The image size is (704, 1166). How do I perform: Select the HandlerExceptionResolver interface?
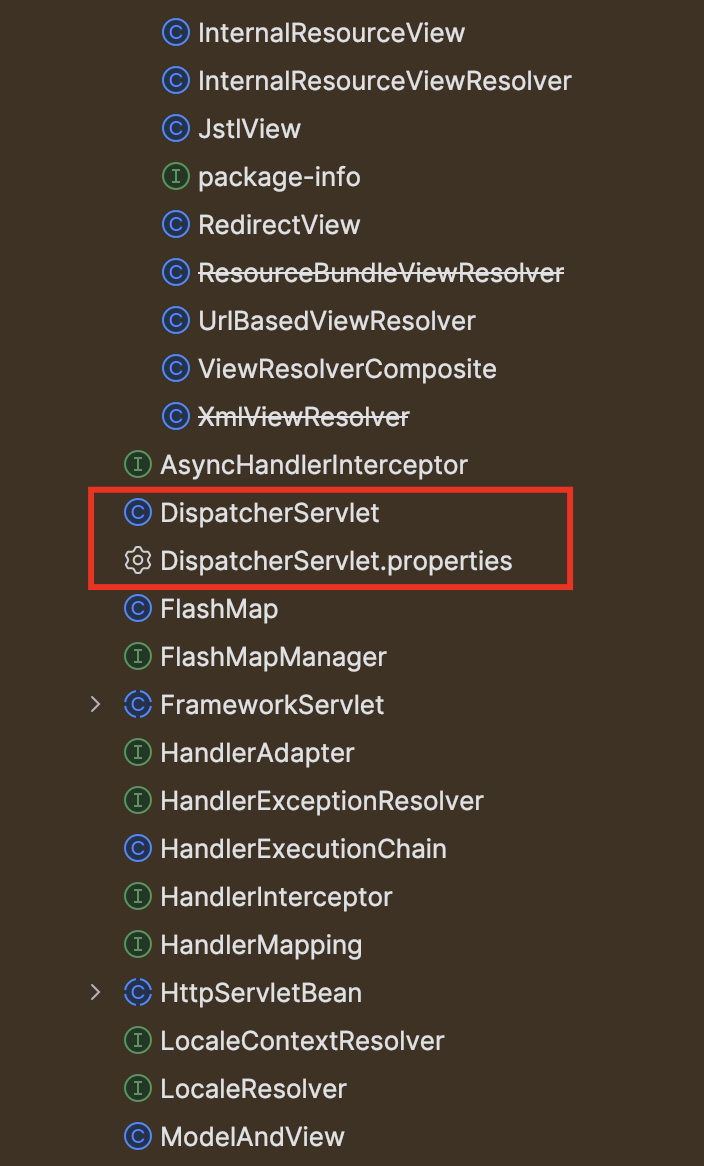point(322,801)
